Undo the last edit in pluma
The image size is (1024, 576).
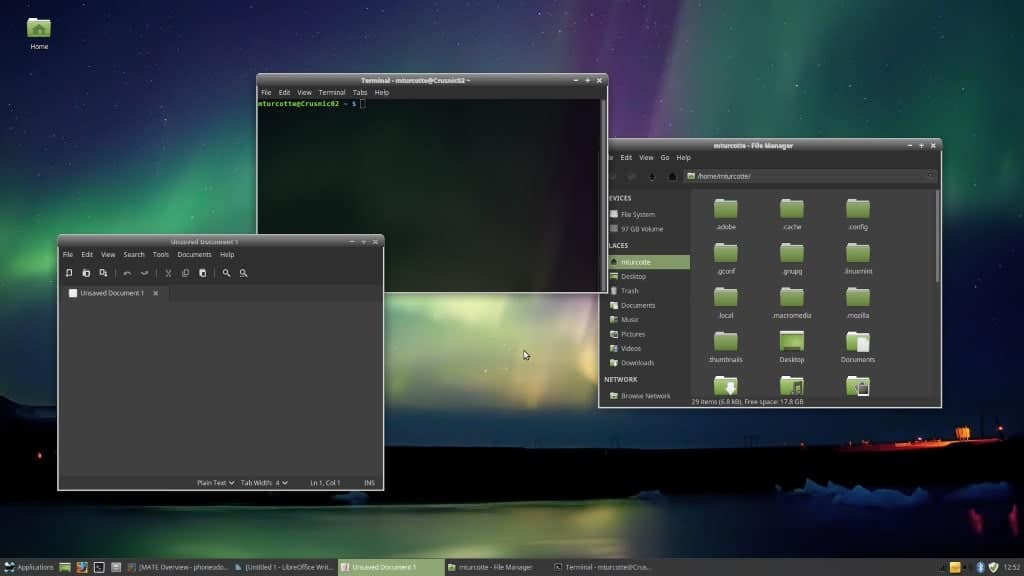(x=127, y=273)
